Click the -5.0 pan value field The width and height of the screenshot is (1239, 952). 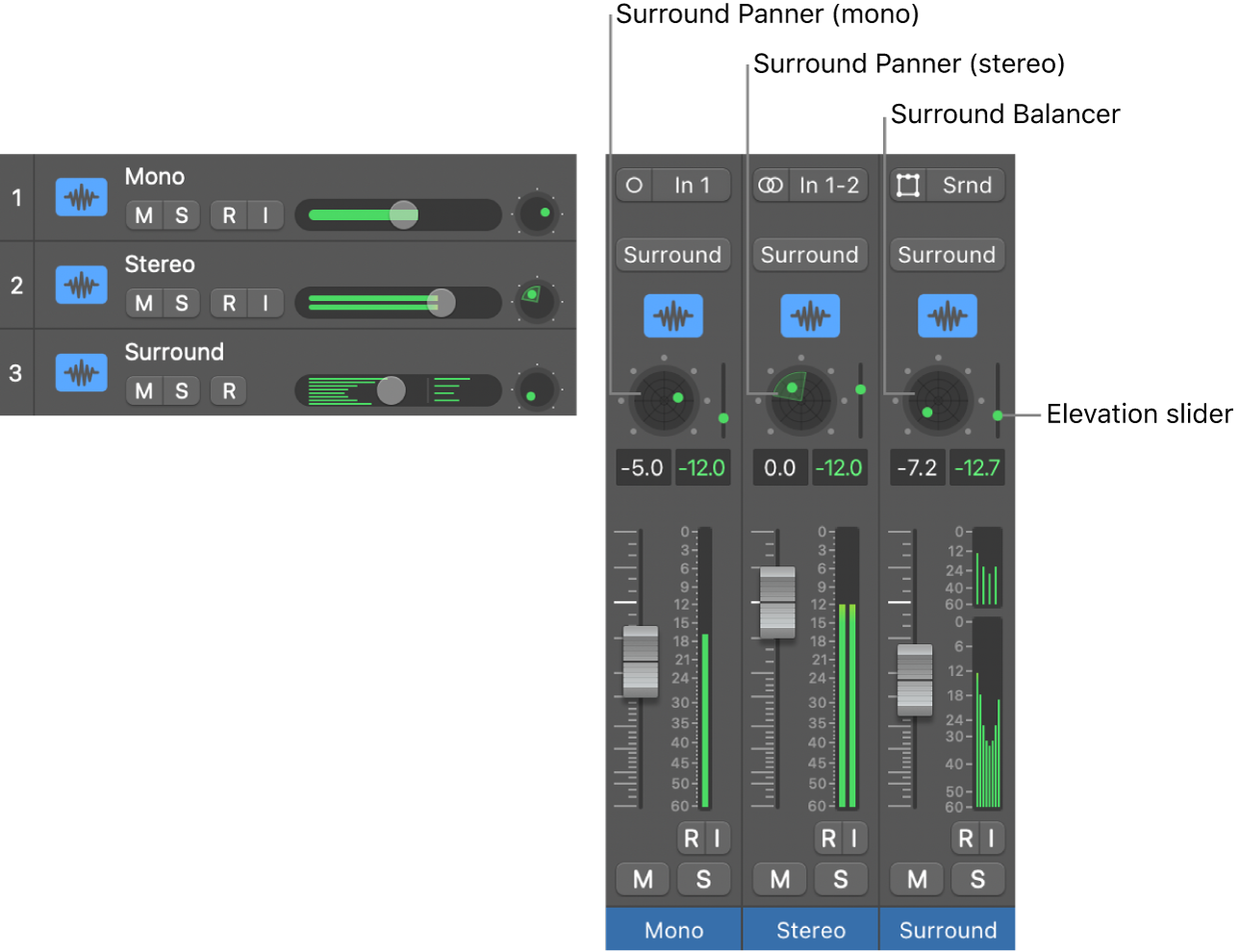643,467
